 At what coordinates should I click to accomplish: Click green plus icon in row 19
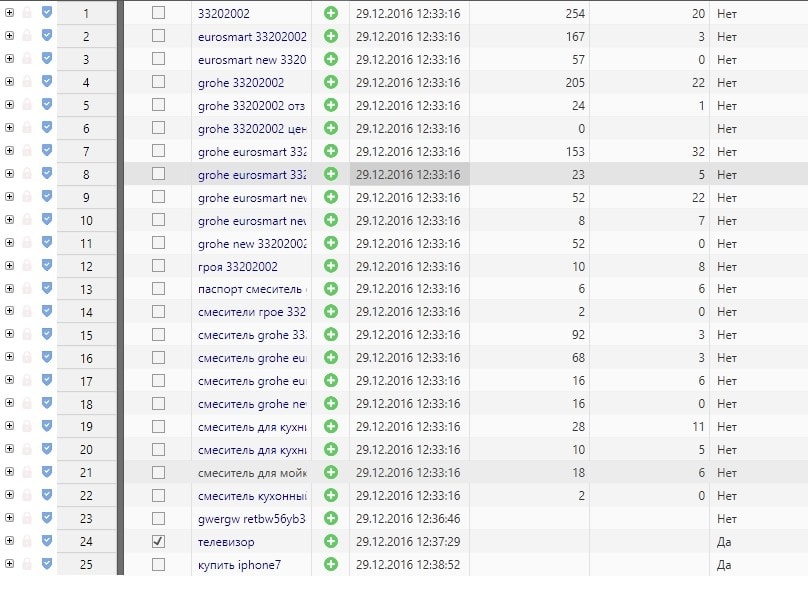coord(331,426)
